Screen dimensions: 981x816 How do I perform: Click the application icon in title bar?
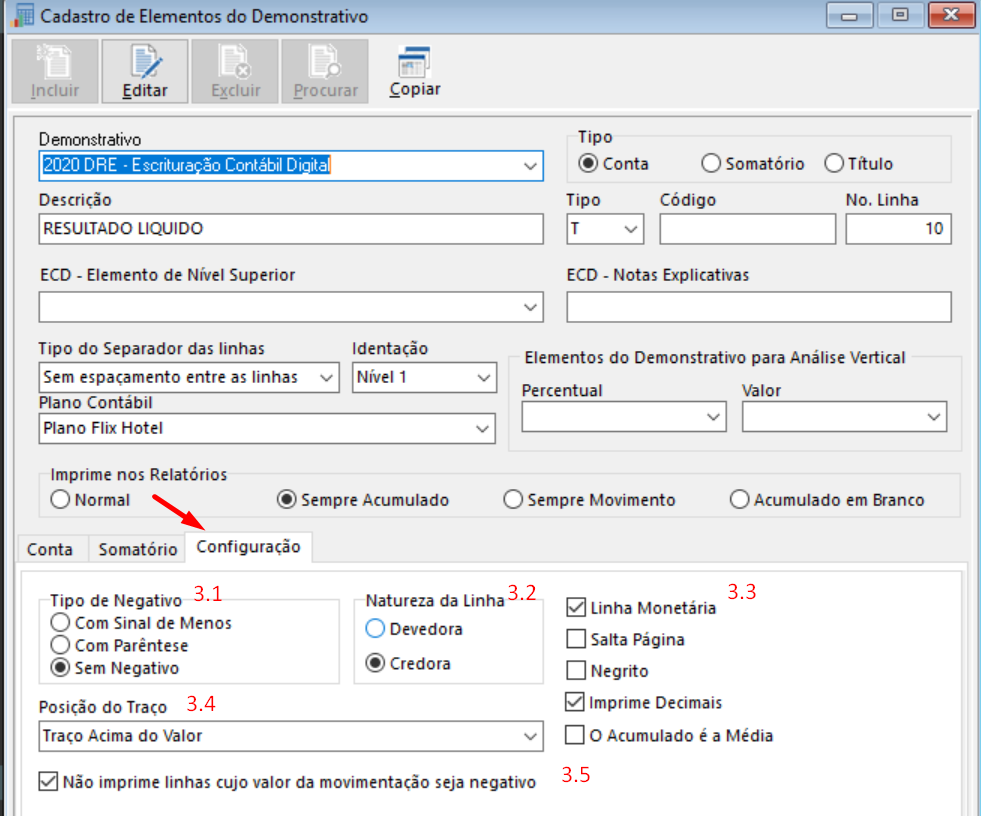pos(23,16)
